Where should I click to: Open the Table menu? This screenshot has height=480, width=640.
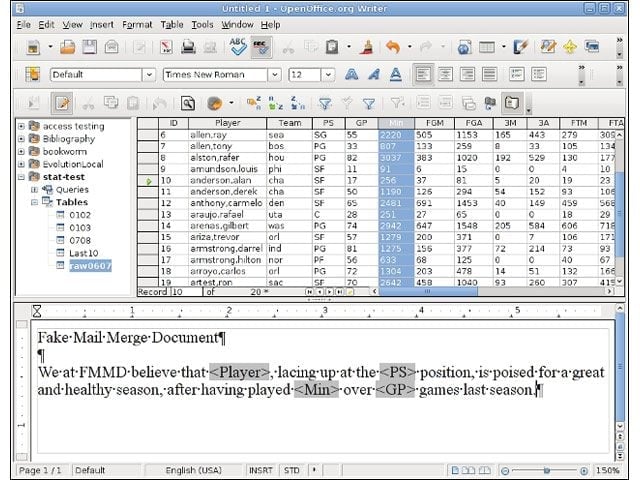[172, 25]
